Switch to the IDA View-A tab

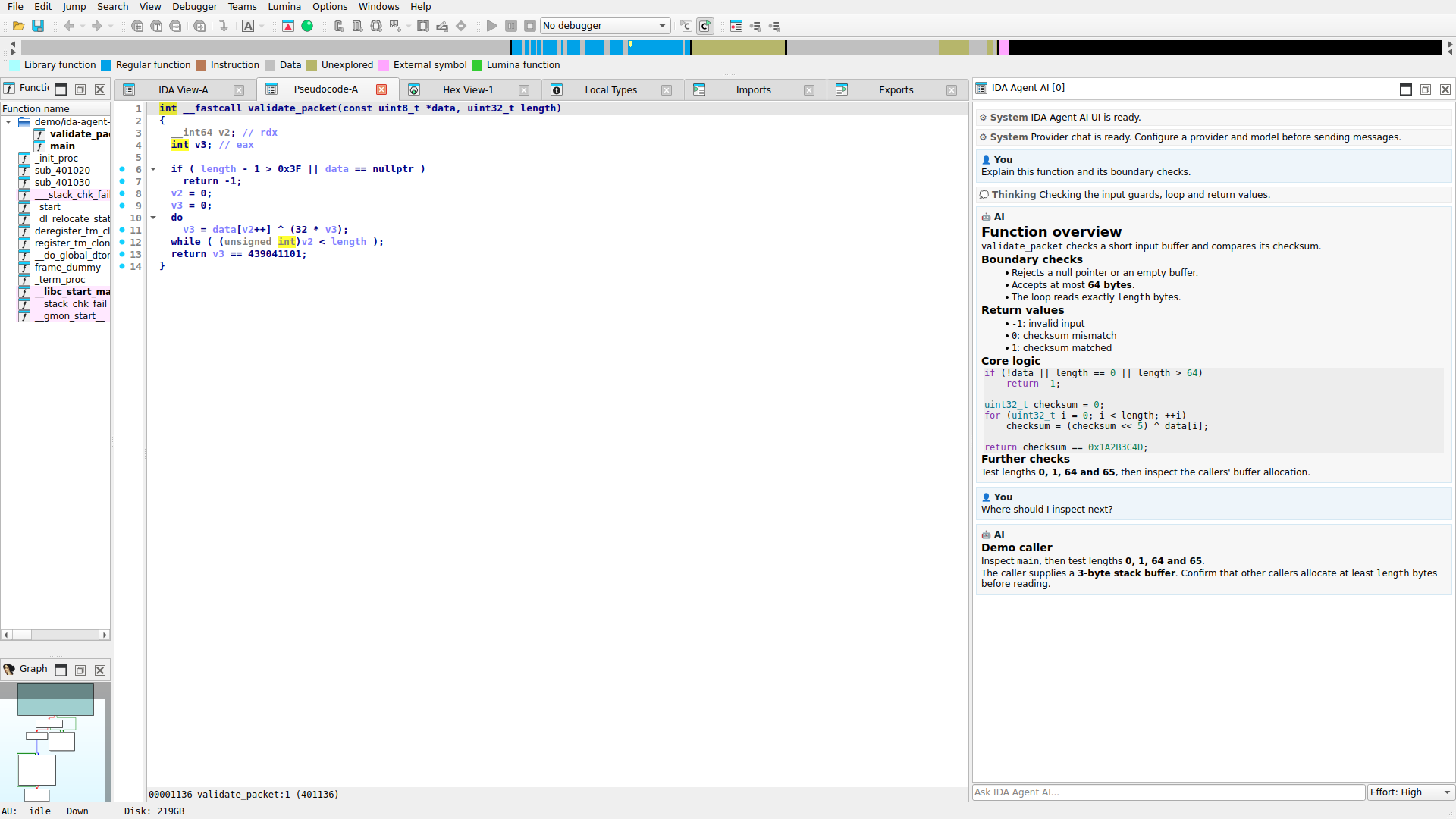[183, 89]
